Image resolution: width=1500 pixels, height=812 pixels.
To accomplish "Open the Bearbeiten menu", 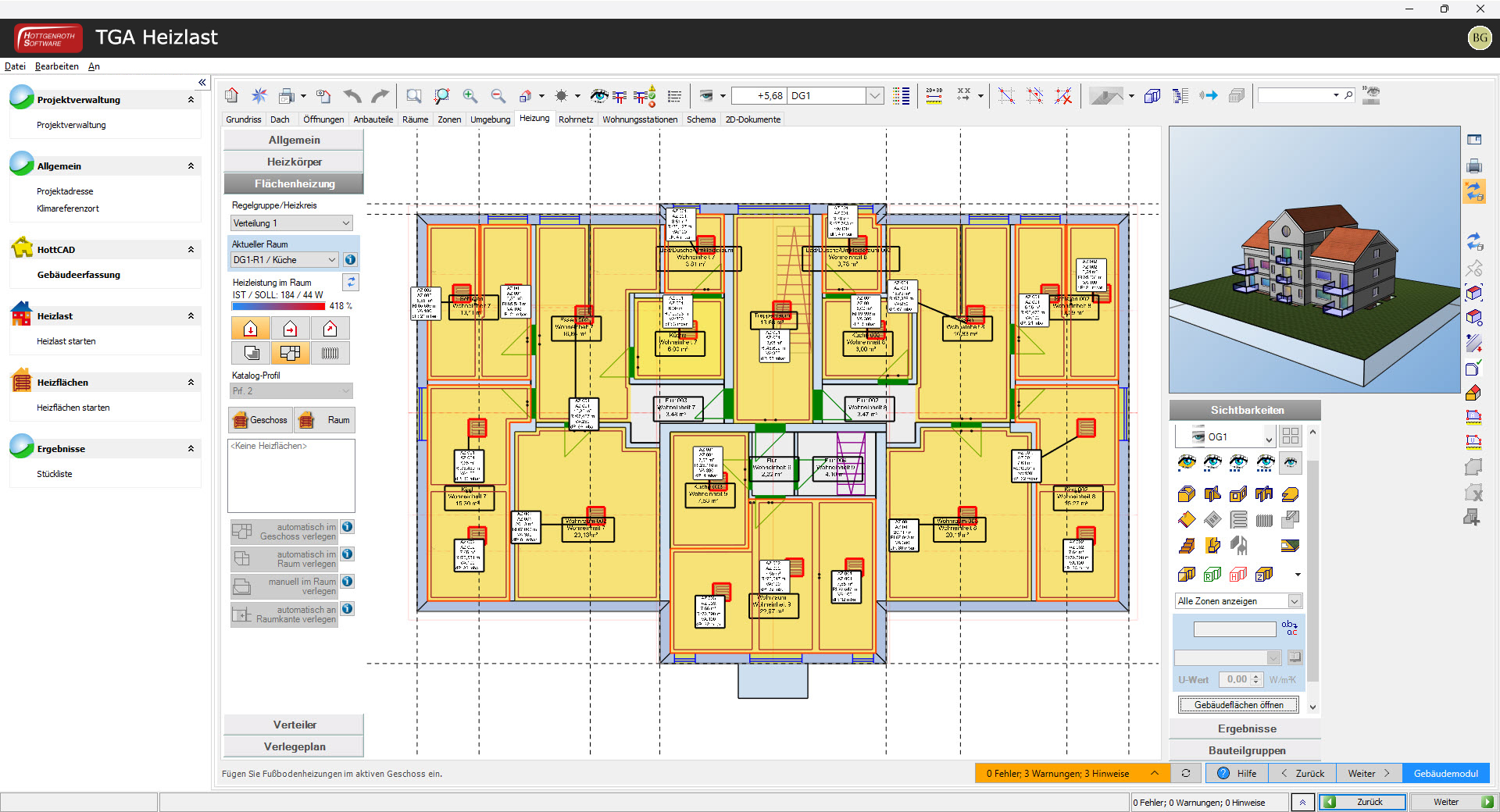I will [56, 66].
